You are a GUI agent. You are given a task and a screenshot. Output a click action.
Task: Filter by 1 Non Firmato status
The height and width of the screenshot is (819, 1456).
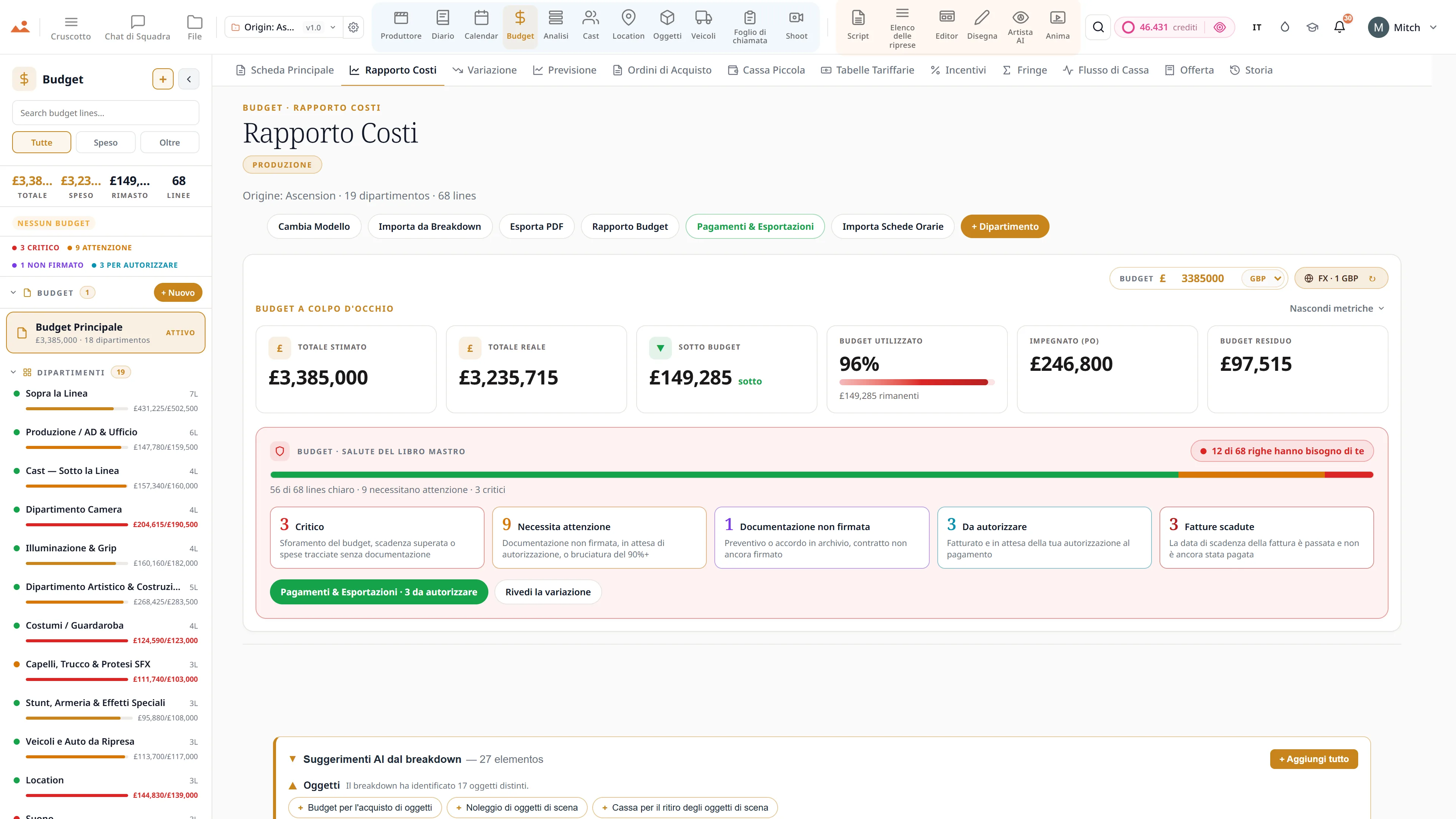47,265
